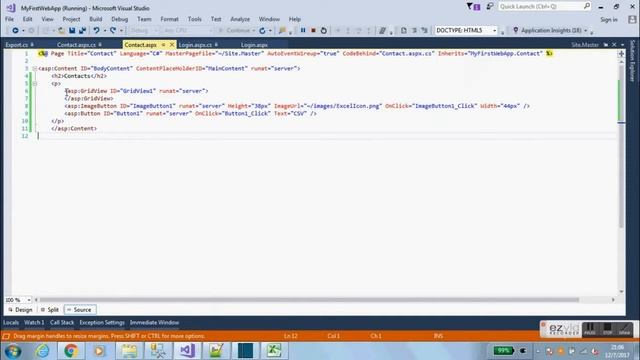Click the Navigate Backward toolbar icon
The image size is (640, 360).
(15, 31)
